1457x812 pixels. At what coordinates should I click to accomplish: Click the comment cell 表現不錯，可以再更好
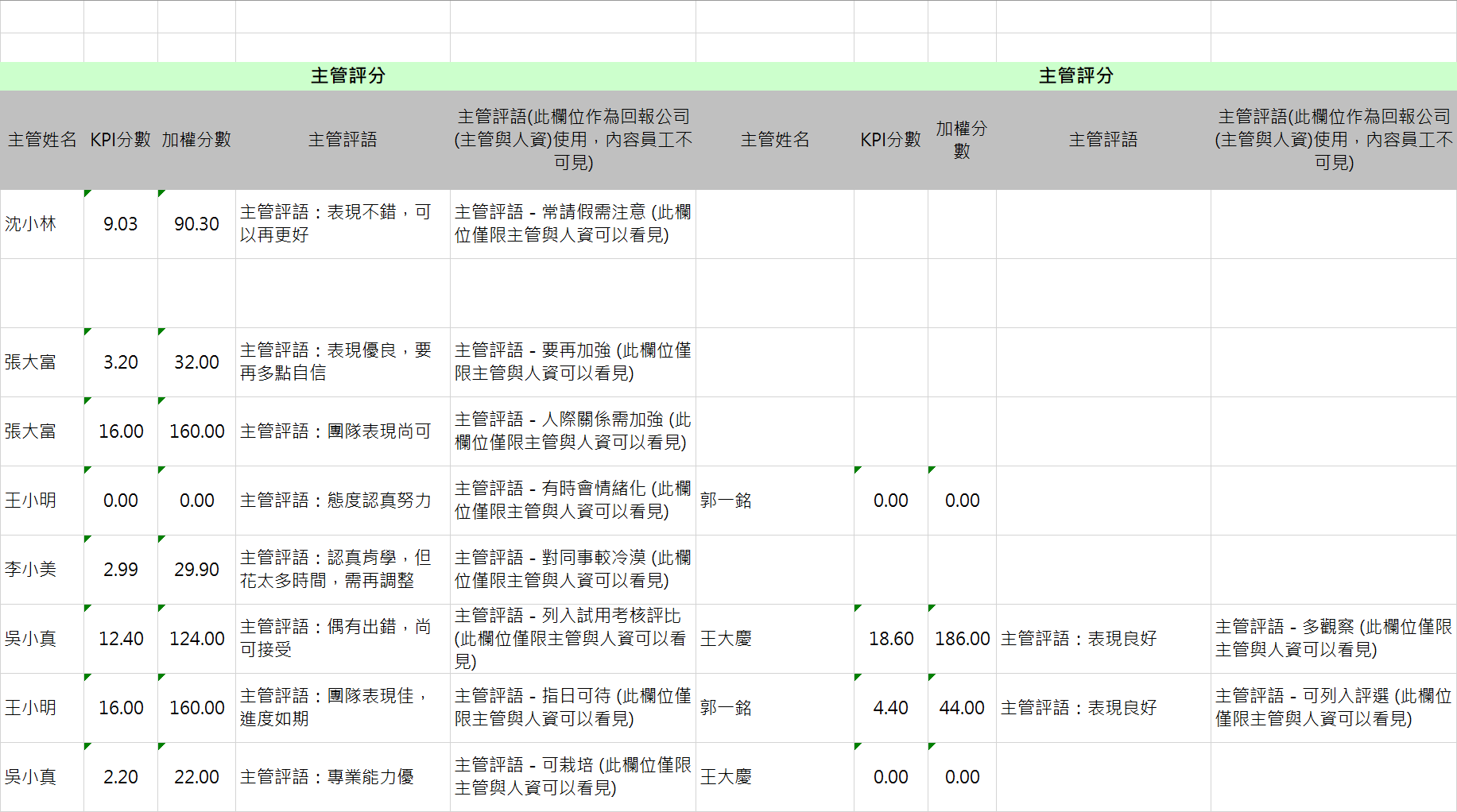(342, 224)
